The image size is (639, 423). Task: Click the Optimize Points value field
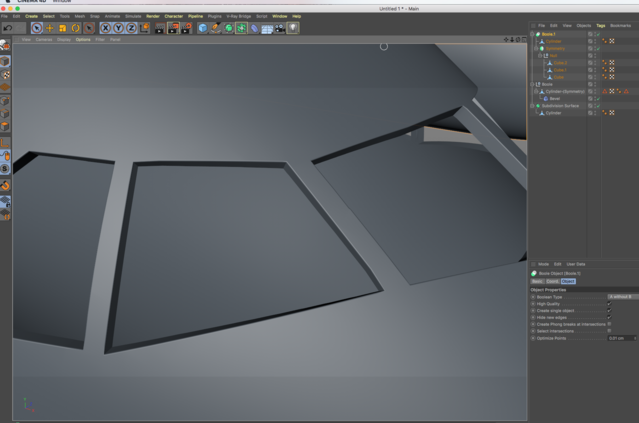(x=622, y=338)
